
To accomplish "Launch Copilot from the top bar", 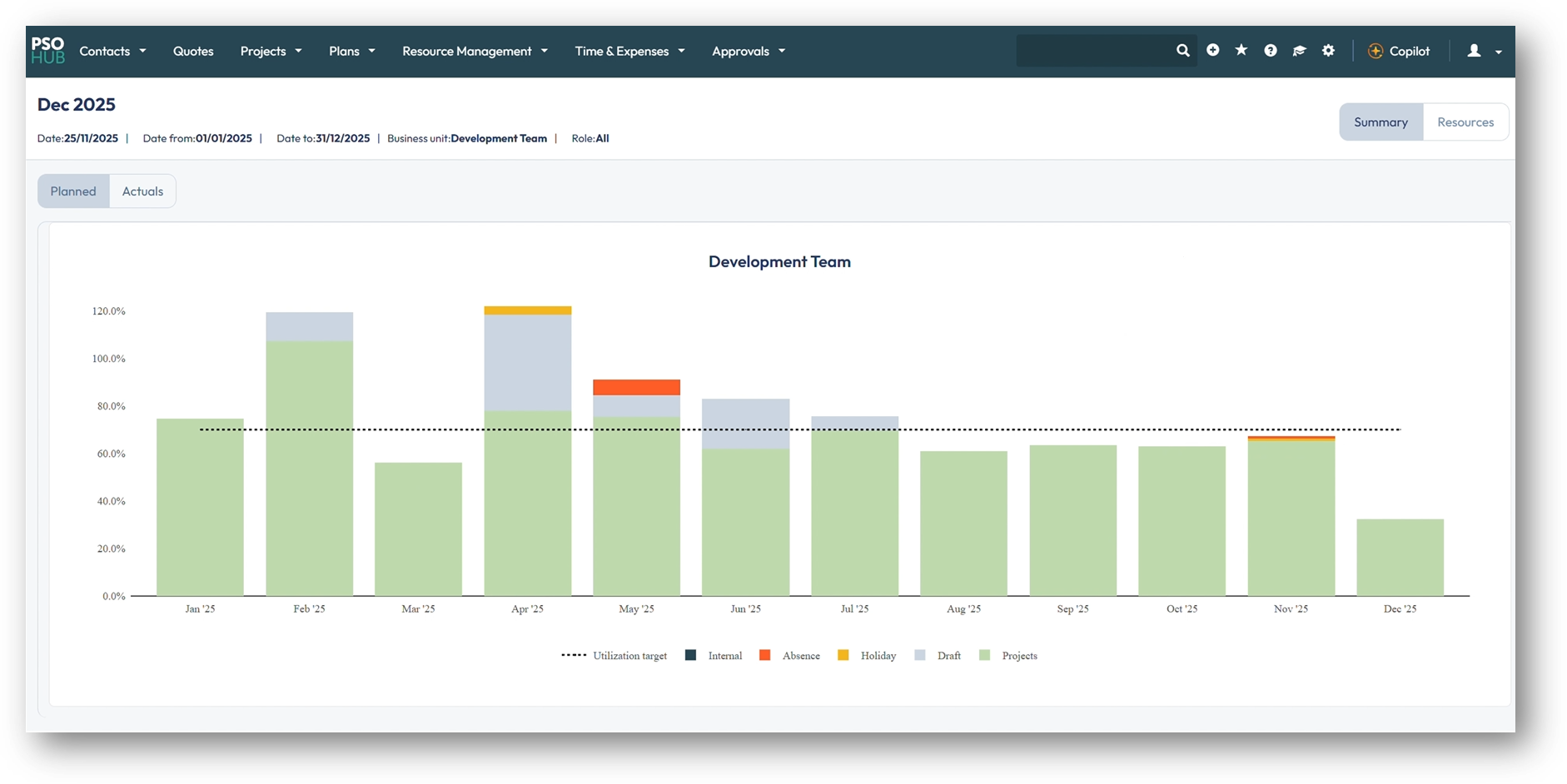I will pos(1399,51).
